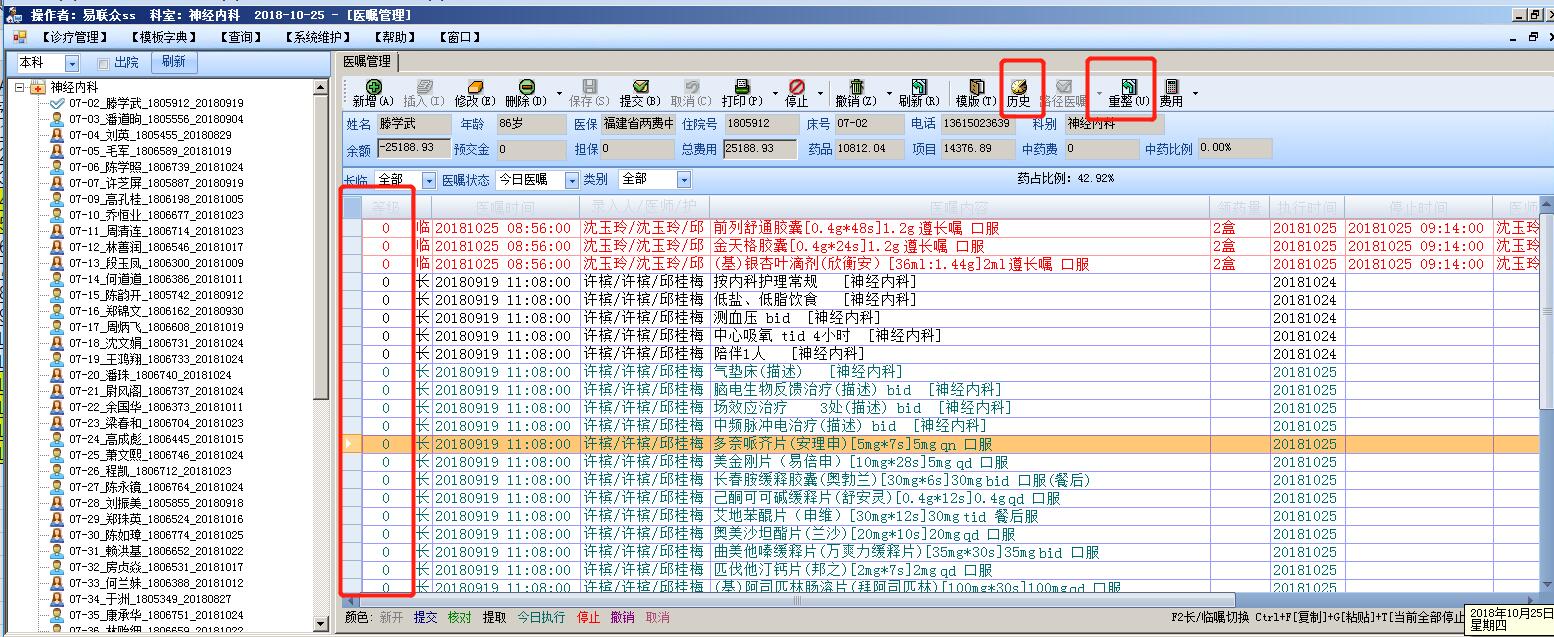Select order row 中心吸氧 tid 4小时
Image resolution: width=1554 pixels, height=637 pixels.
[x=940, y=336]
